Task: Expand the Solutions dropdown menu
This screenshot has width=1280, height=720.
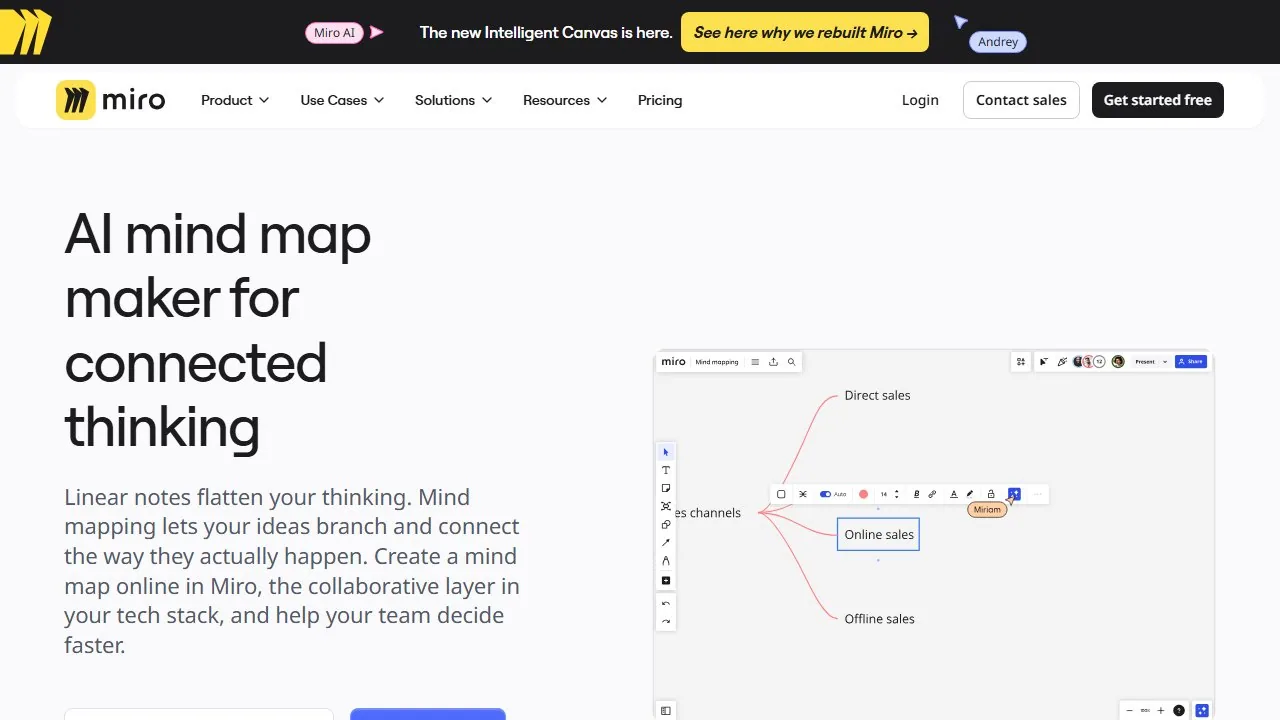Action: click(454, 100)
